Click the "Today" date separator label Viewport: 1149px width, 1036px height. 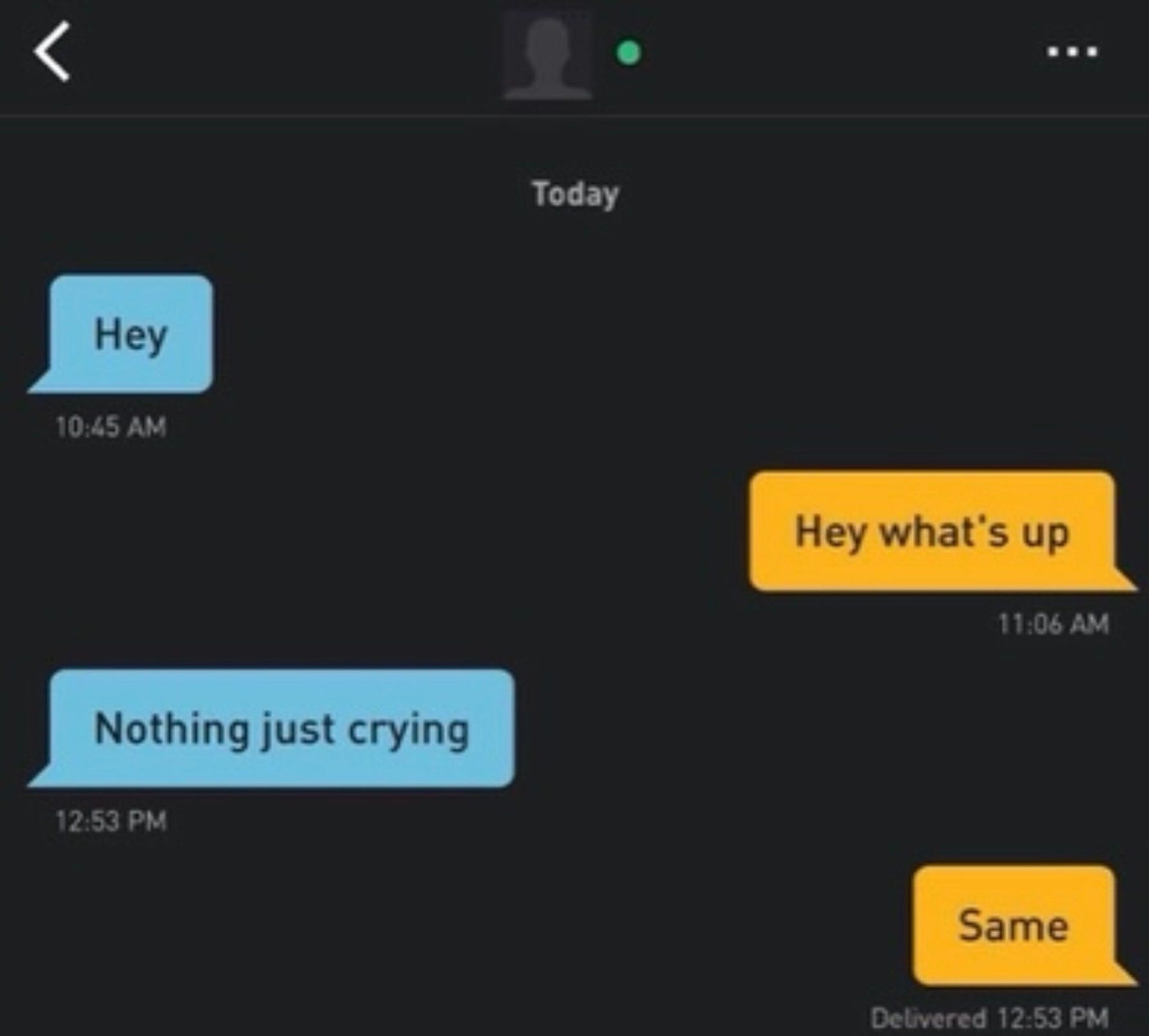pos(575,194)
